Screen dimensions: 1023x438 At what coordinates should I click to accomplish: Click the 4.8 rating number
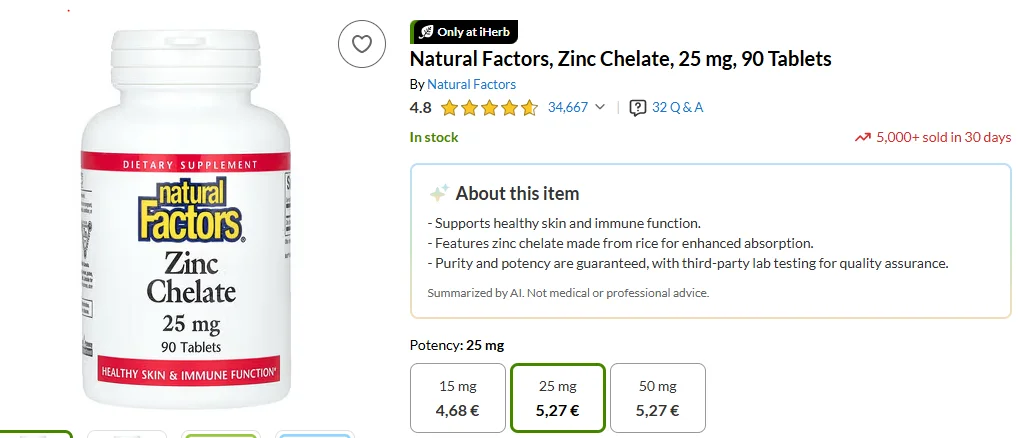point(421,108)
